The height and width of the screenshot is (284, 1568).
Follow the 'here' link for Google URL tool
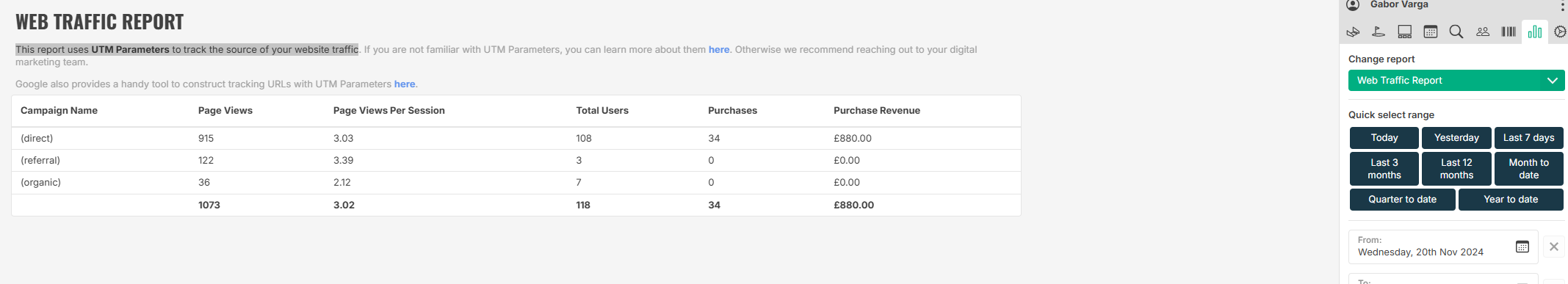pyautogui.click(x=405, y=84)
